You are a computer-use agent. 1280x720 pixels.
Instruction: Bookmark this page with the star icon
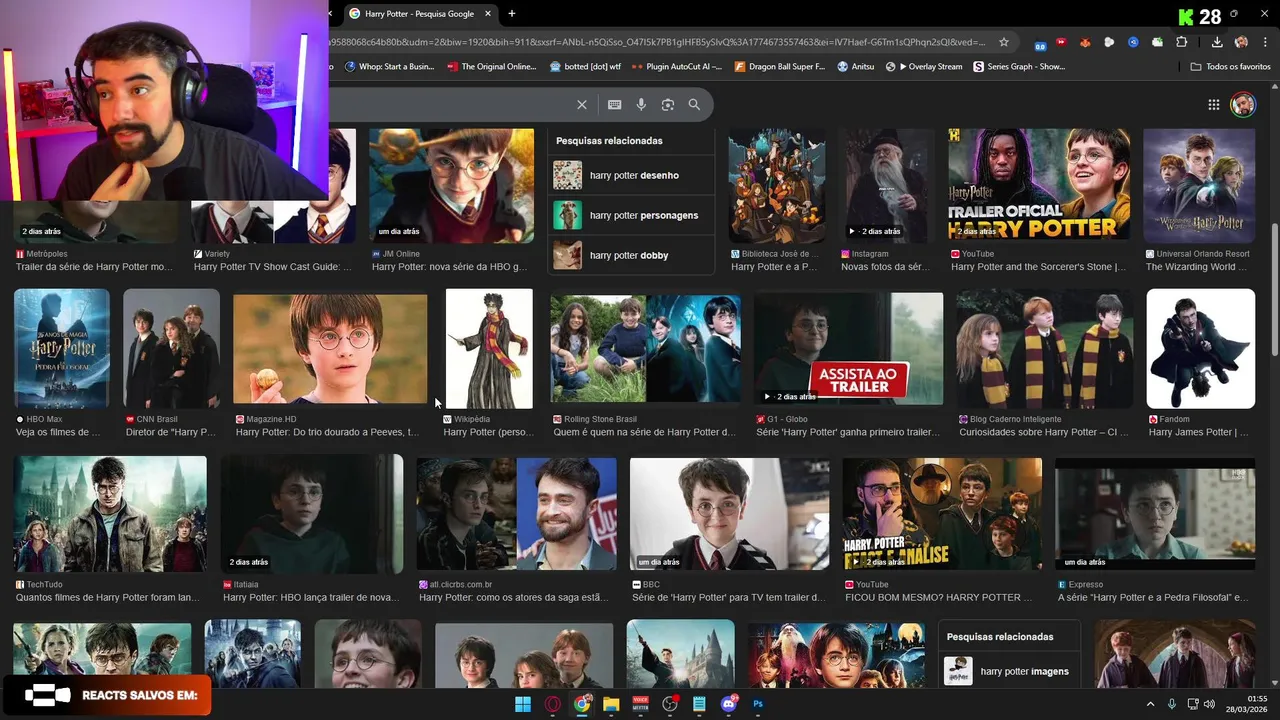(x=1005, y=42)
